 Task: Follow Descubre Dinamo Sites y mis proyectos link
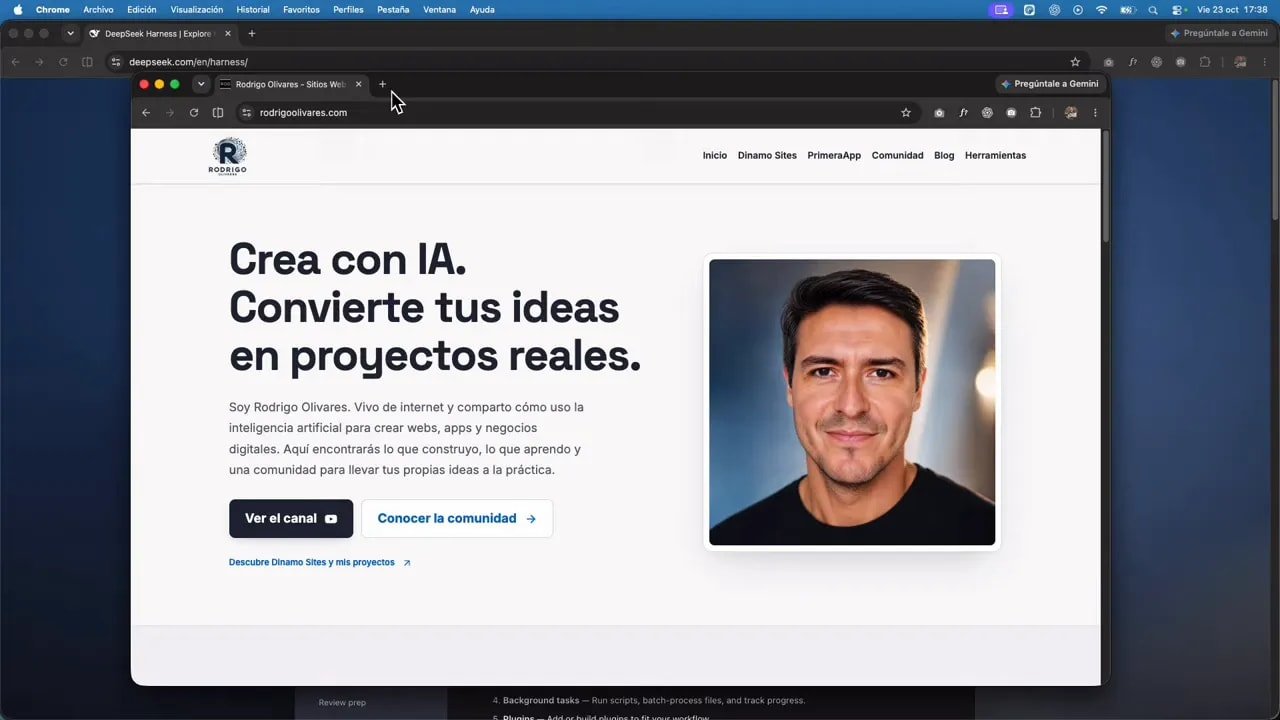pyautogui.click(x=320, y=562)
